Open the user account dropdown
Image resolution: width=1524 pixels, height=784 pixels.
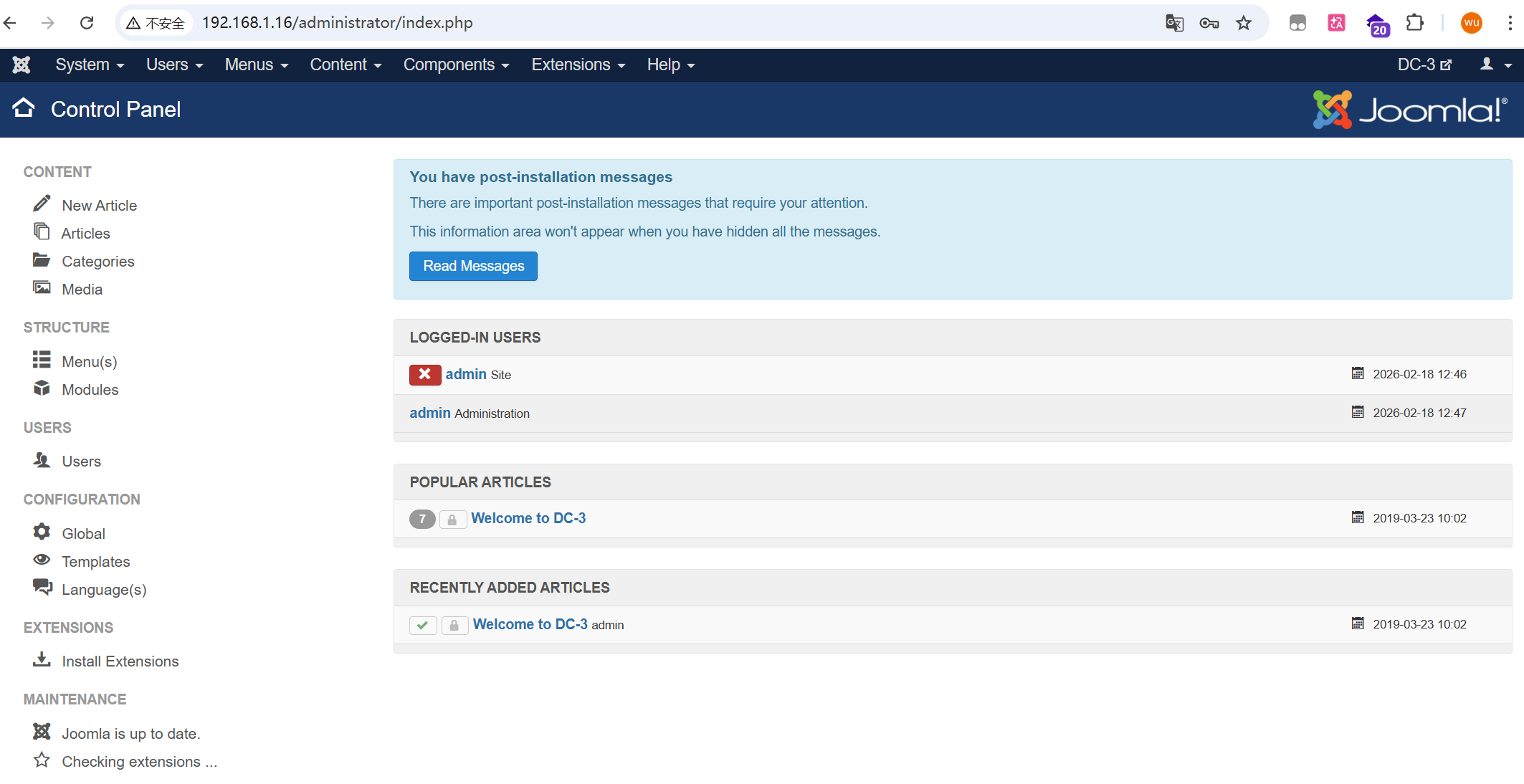click(1496, 65)
